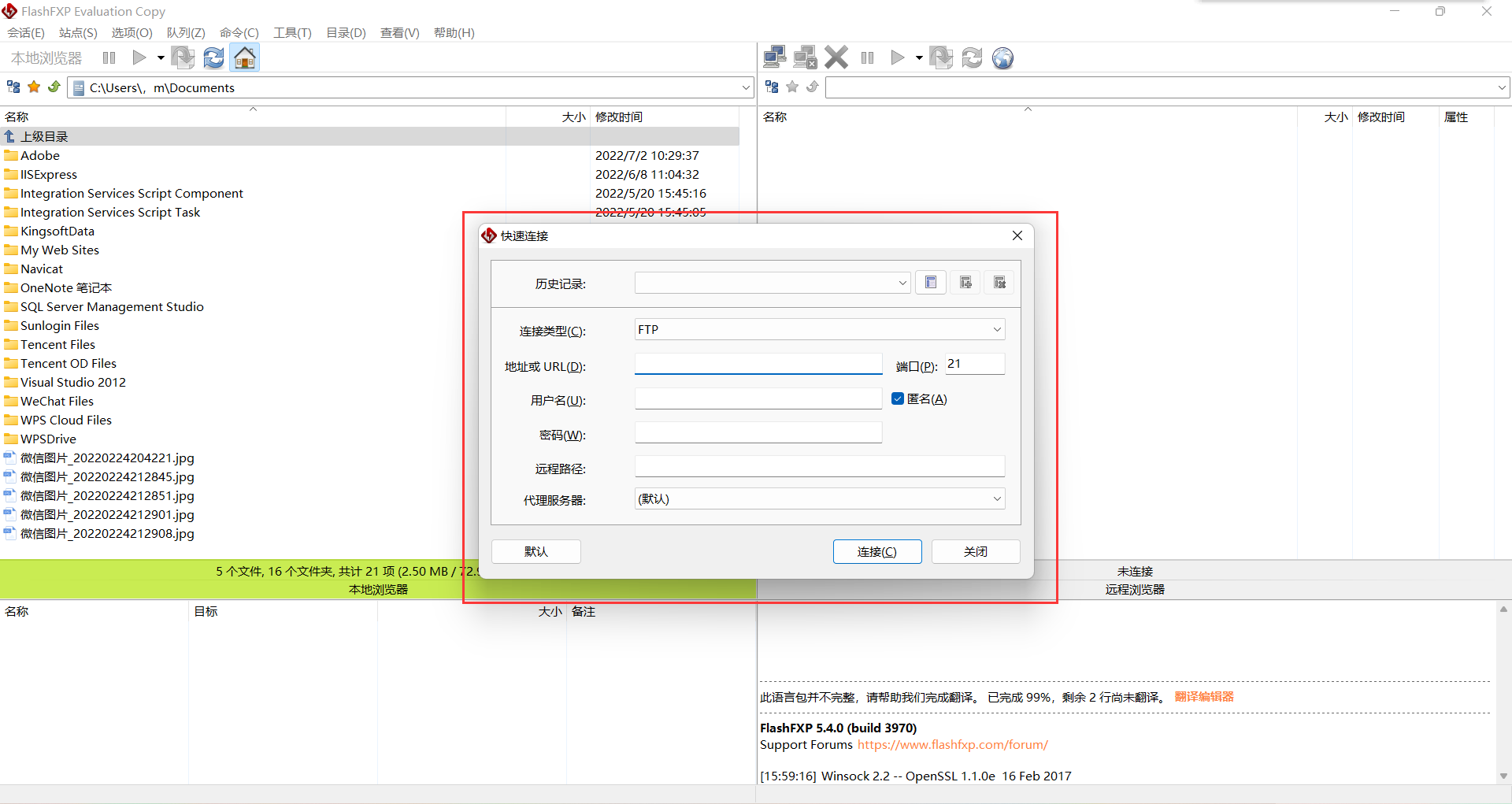The height and width of the screenshot is (804, 1512).
Task: Click the globe switch-browser icon
Action: click(1002, 57)
